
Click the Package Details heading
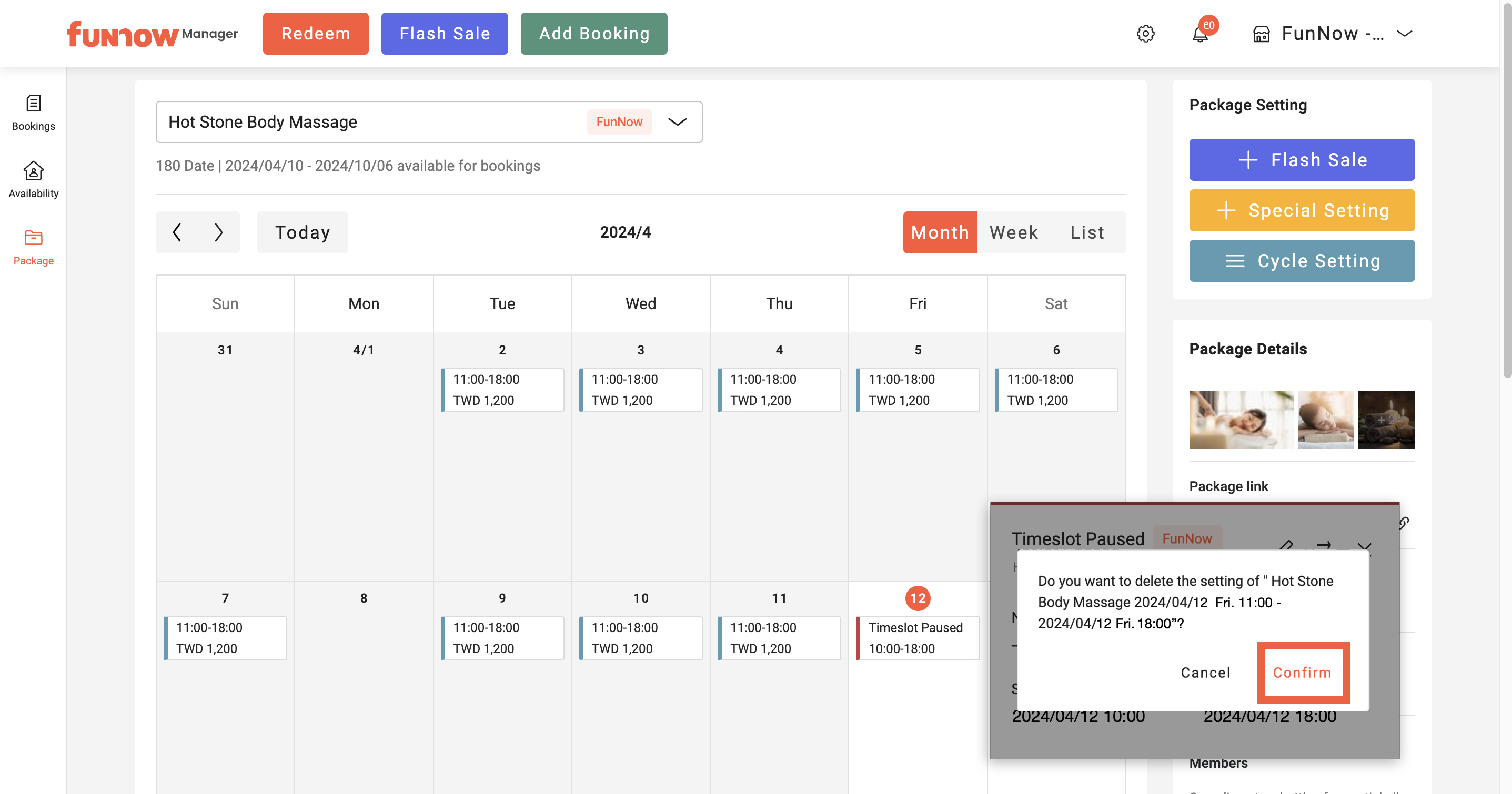pyautogui.click(x=1248, y=349)
